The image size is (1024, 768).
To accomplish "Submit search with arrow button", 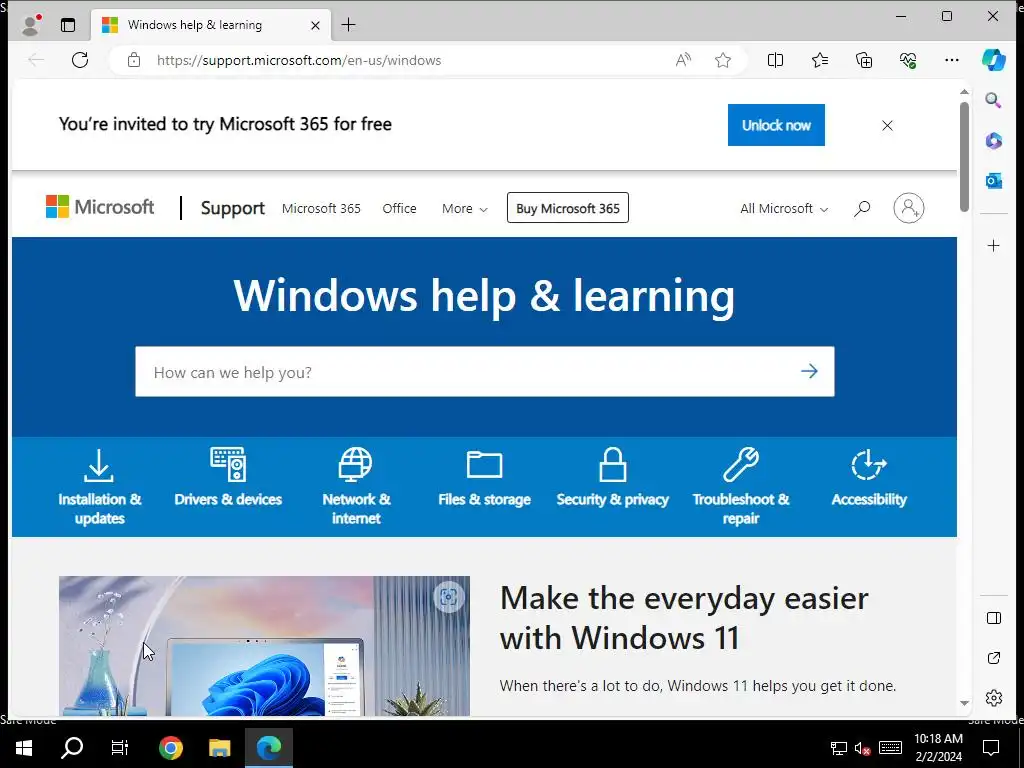I will tap(809, 372).
